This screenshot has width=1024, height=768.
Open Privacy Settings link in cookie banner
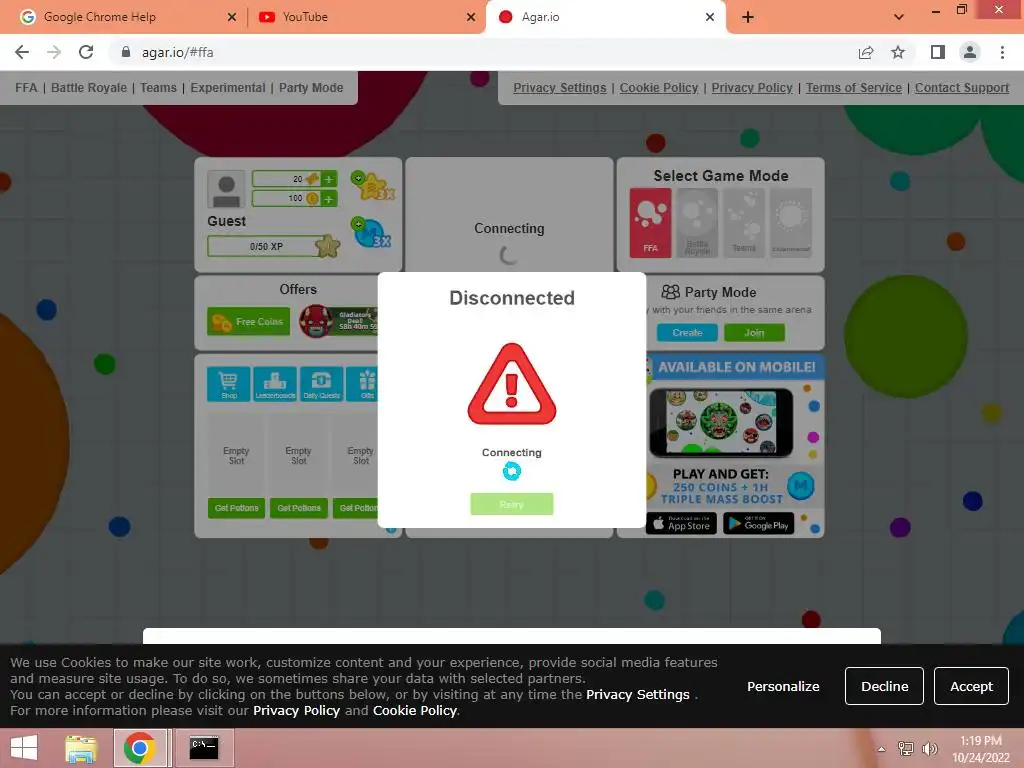tap(637, 695)
